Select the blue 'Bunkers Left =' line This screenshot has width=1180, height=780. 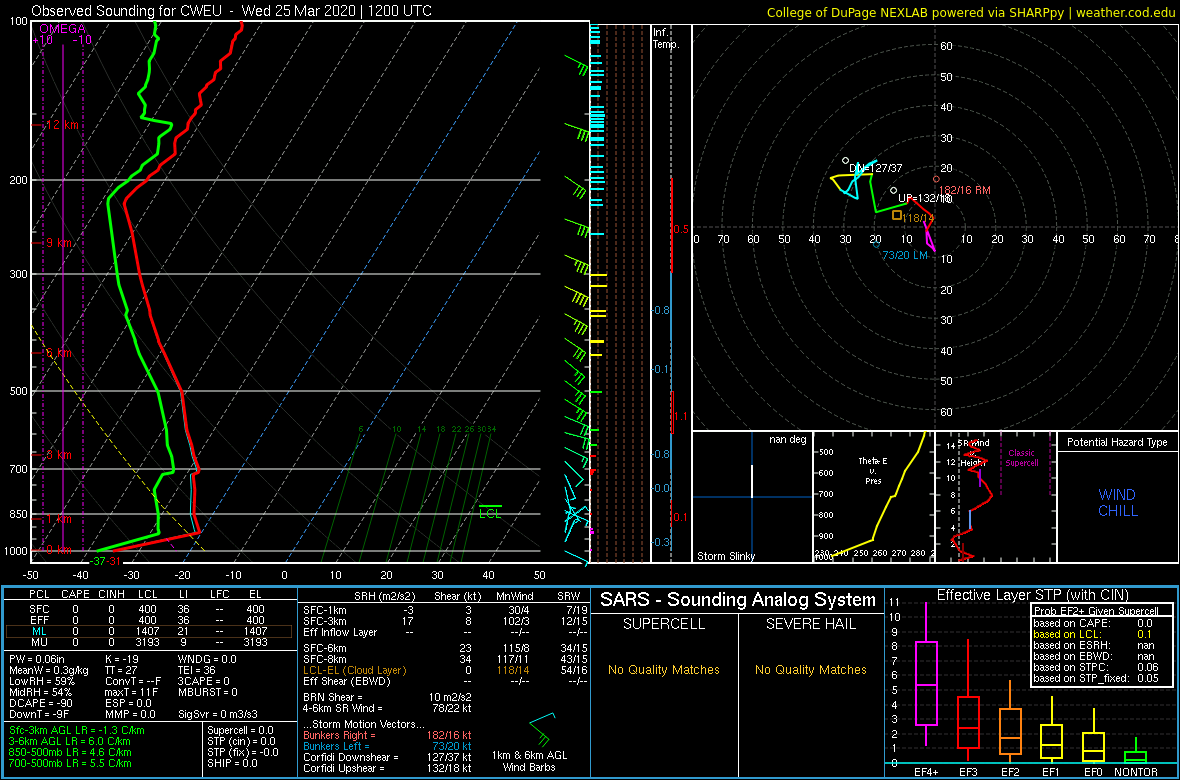pyautogui.click(x=388, y=746)
